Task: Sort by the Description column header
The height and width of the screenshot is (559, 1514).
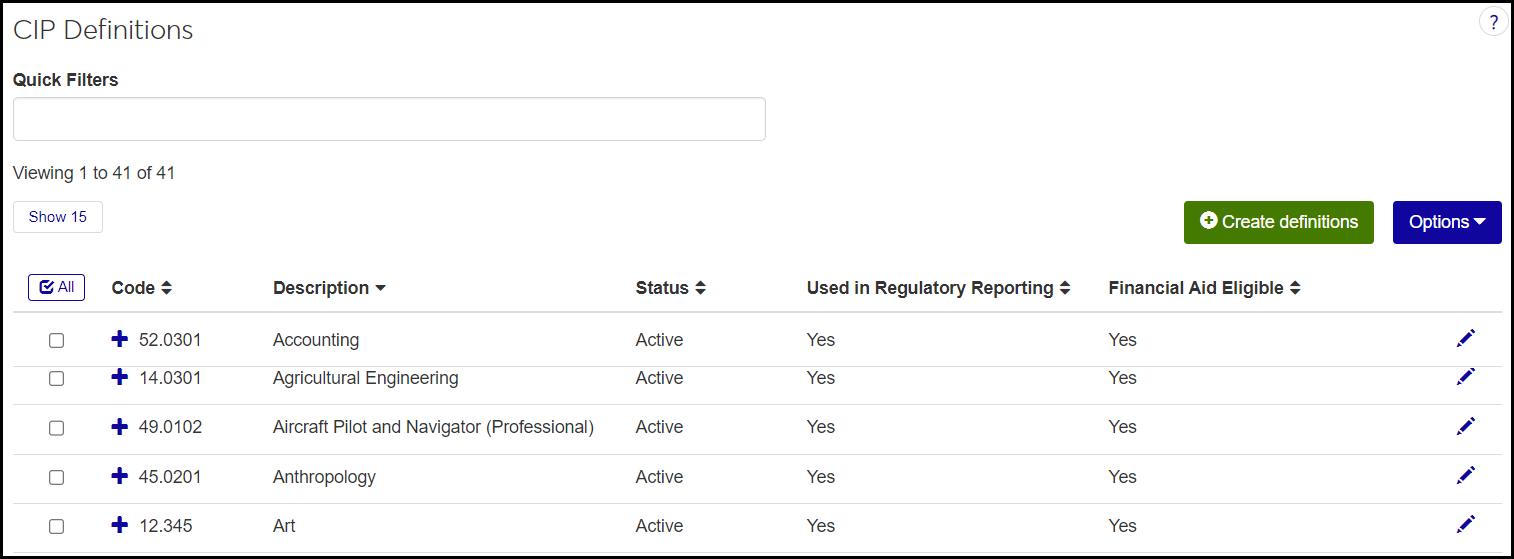Action: pos(329,288)
